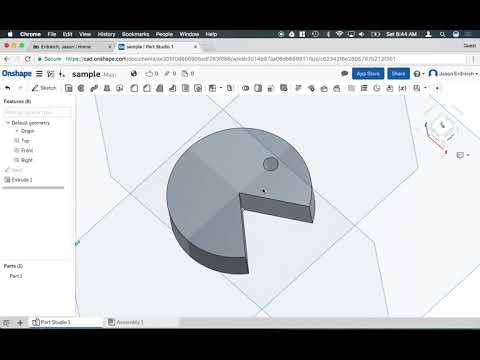Select the Split tool
This screenshot has width=480, height=360.
(258, 88)
